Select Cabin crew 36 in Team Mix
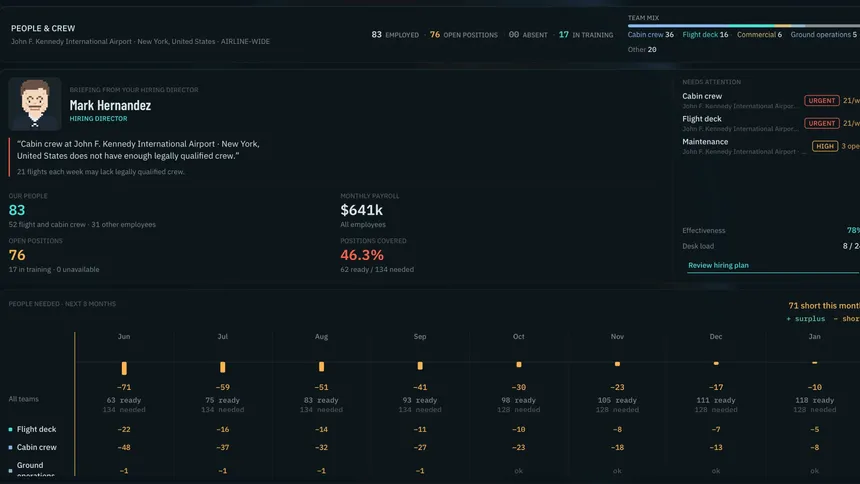This screenshot has height=484, width=860. (650, 35)
